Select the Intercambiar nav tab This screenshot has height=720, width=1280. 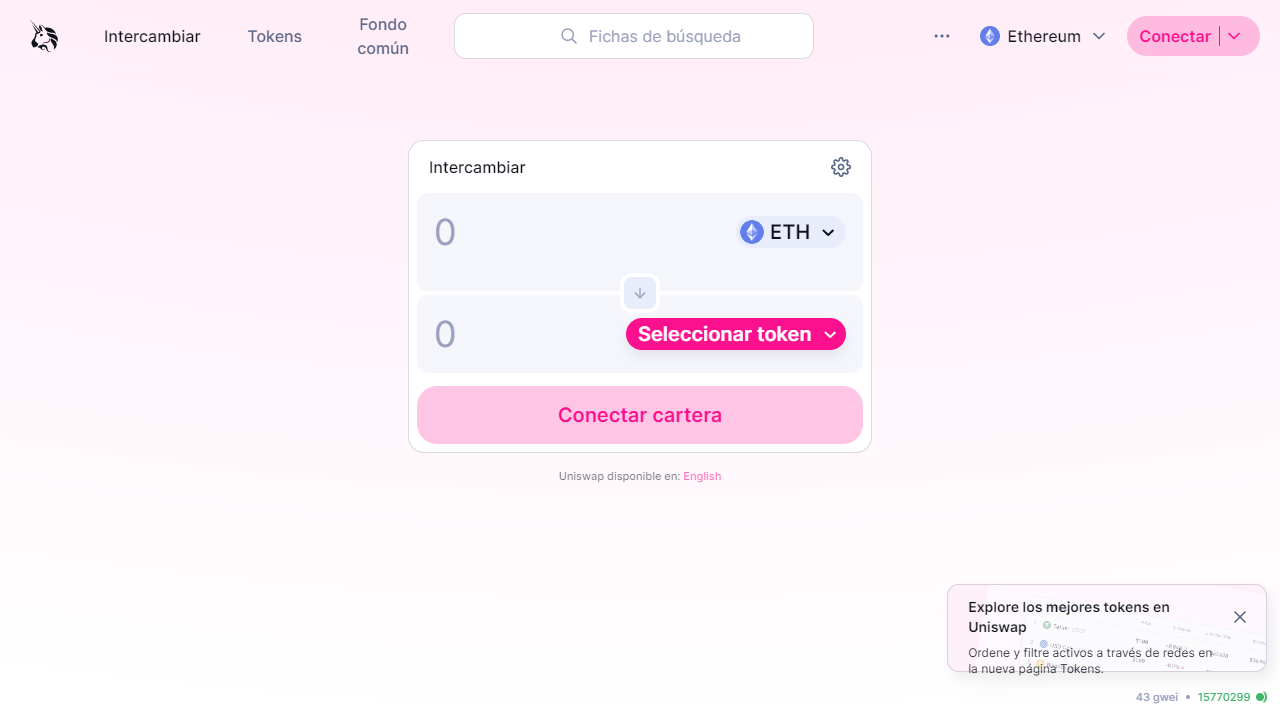coord(152,36)
